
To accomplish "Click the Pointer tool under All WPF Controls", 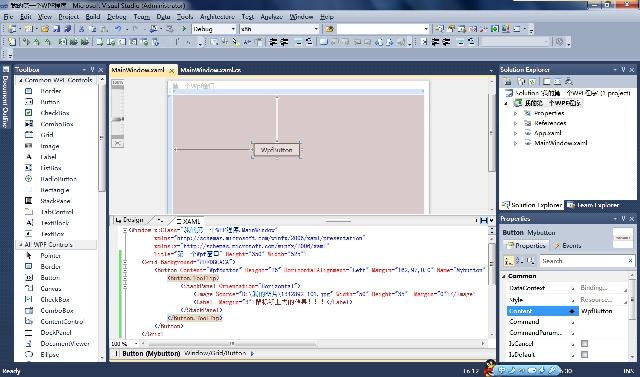I will pyautogui.click(x=50, y=256).
